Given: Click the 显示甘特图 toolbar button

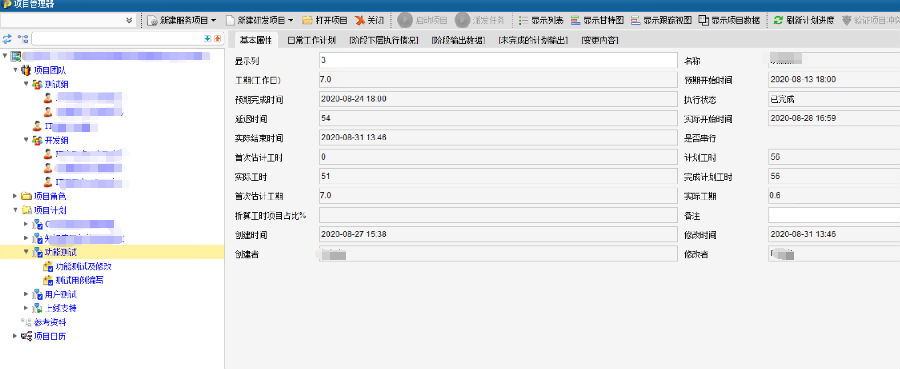Looking at the screenshot, I should [598, 20].
